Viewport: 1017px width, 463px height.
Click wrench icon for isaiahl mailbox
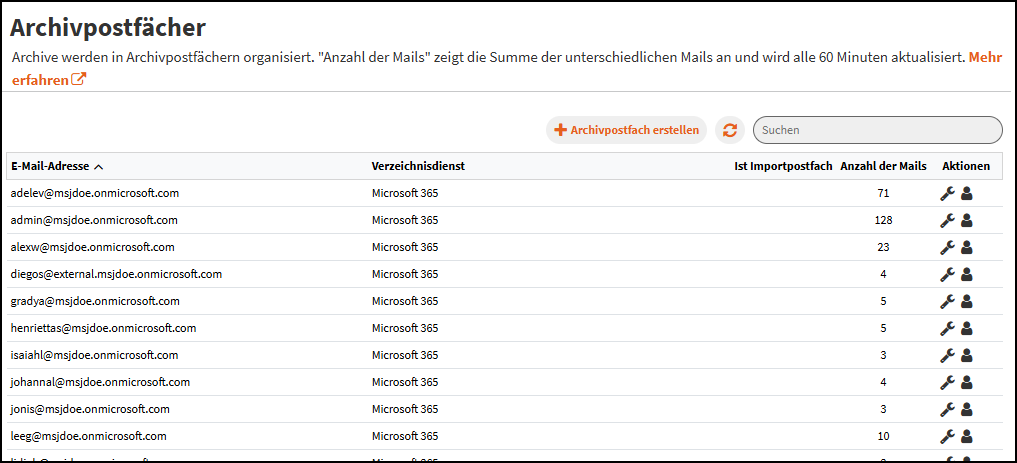coord(947,355)
